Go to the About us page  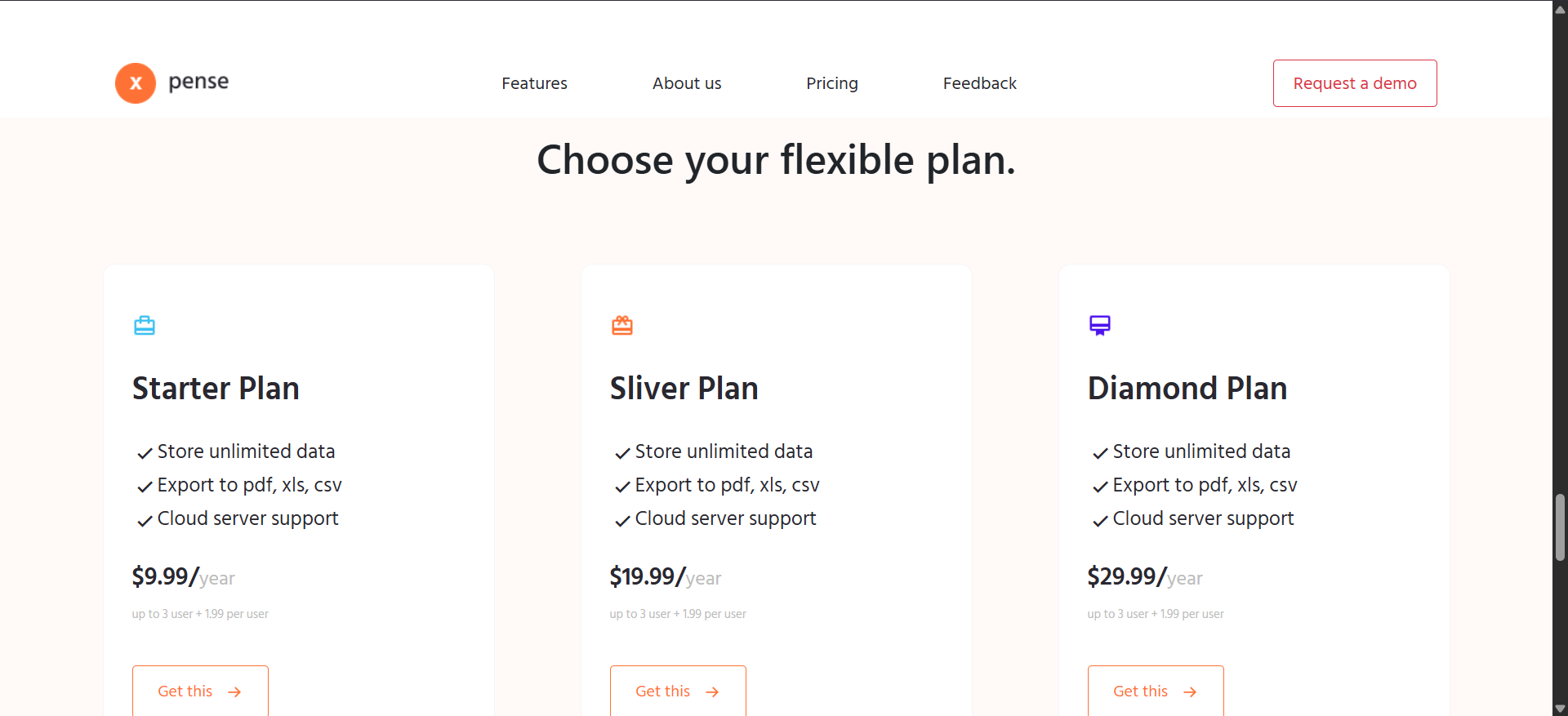click(687, 83)
